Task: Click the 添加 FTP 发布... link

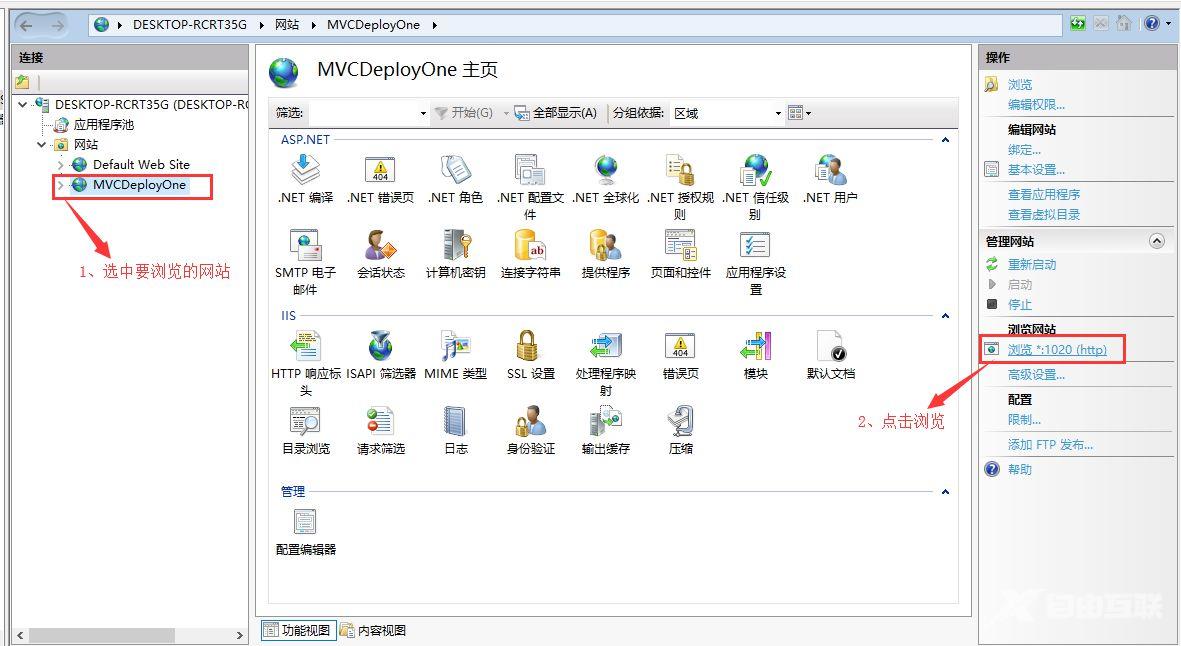Action: pyautogui.click(x=1050, y=445)
